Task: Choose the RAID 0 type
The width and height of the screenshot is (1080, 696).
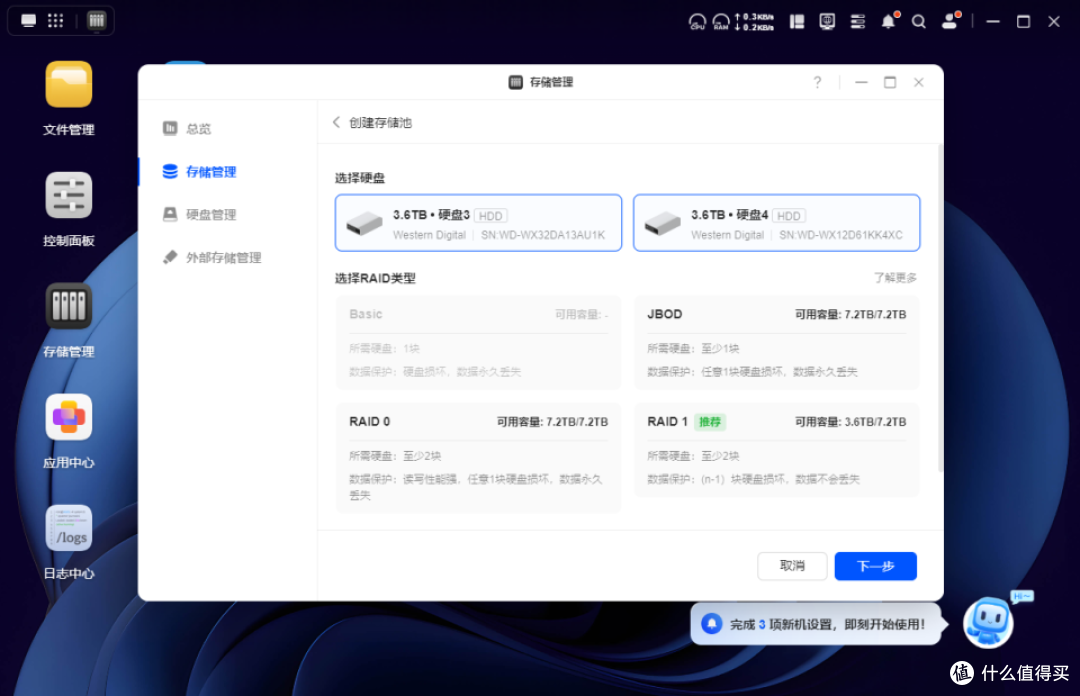Action: point(478,458)
